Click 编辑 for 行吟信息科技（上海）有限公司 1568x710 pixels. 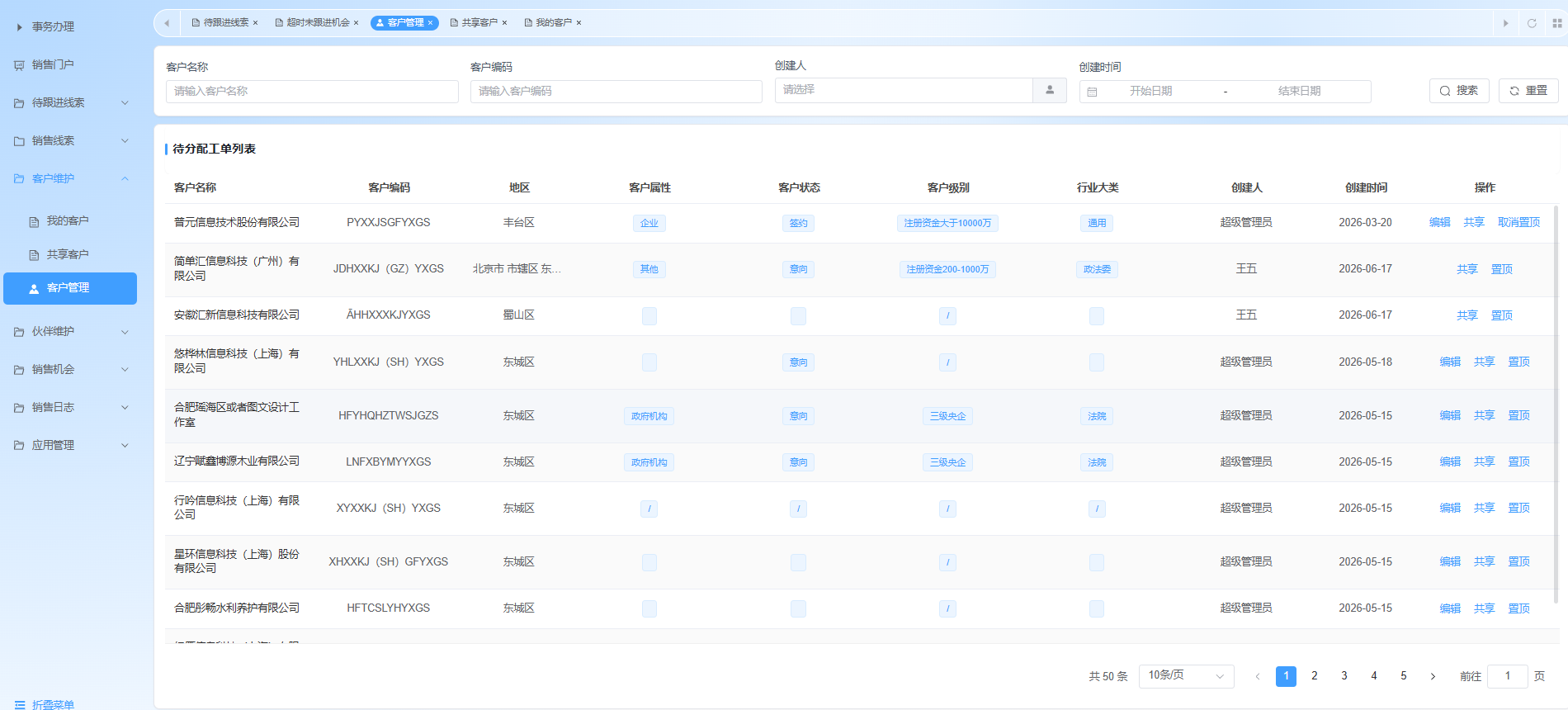(1450, 509)
